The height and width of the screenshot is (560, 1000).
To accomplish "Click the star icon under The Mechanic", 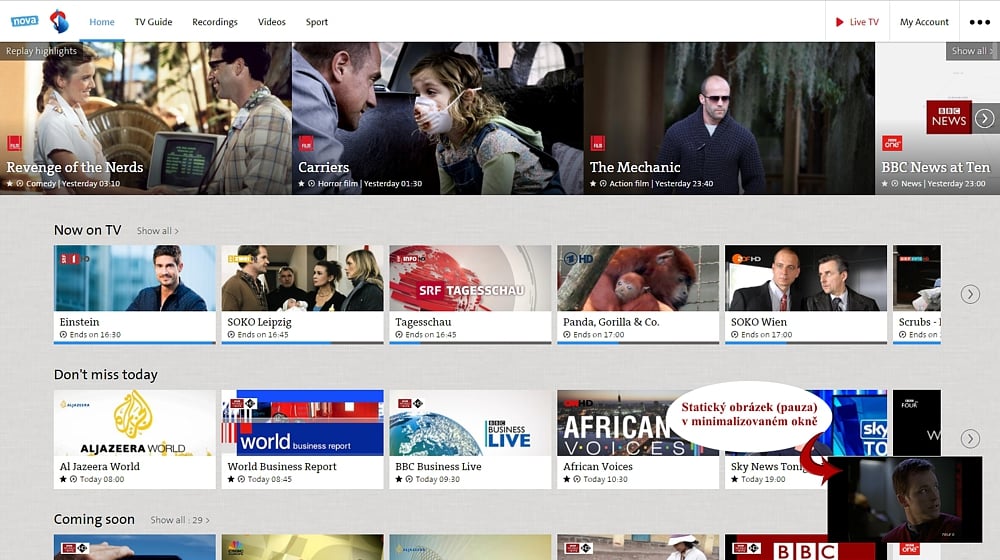I will tap(593, 184).
